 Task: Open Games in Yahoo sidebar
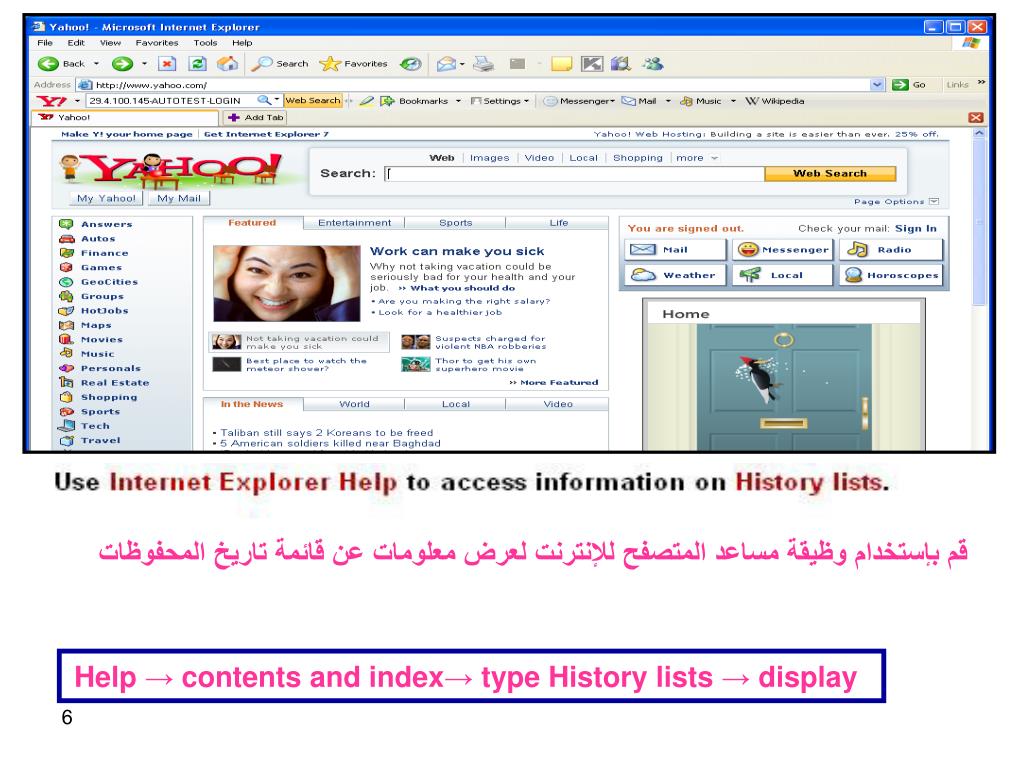(101, 267)
